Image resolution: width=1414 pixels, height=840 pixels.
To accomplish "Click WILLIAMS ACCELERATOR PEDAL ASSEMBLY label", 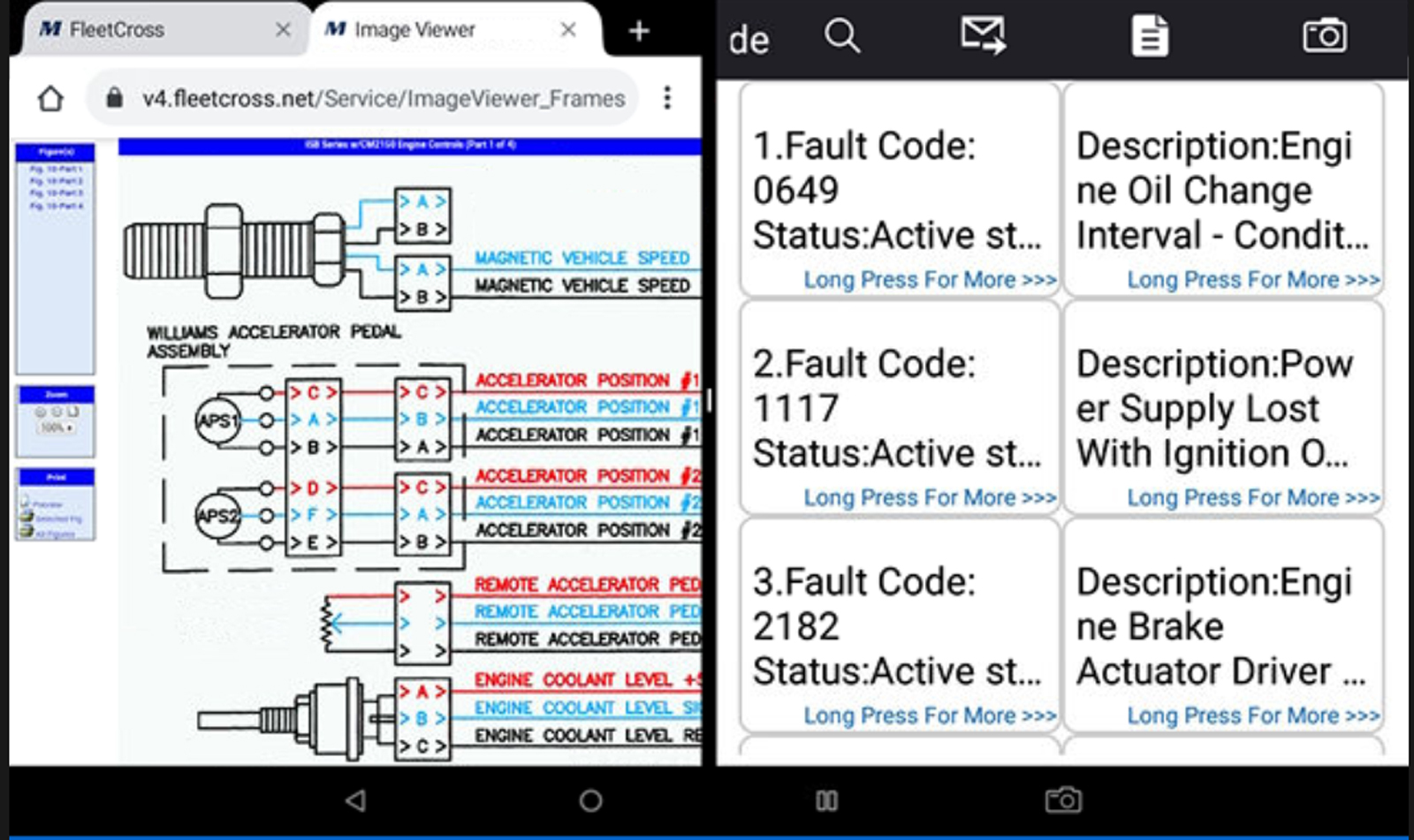I will [274, 341].
